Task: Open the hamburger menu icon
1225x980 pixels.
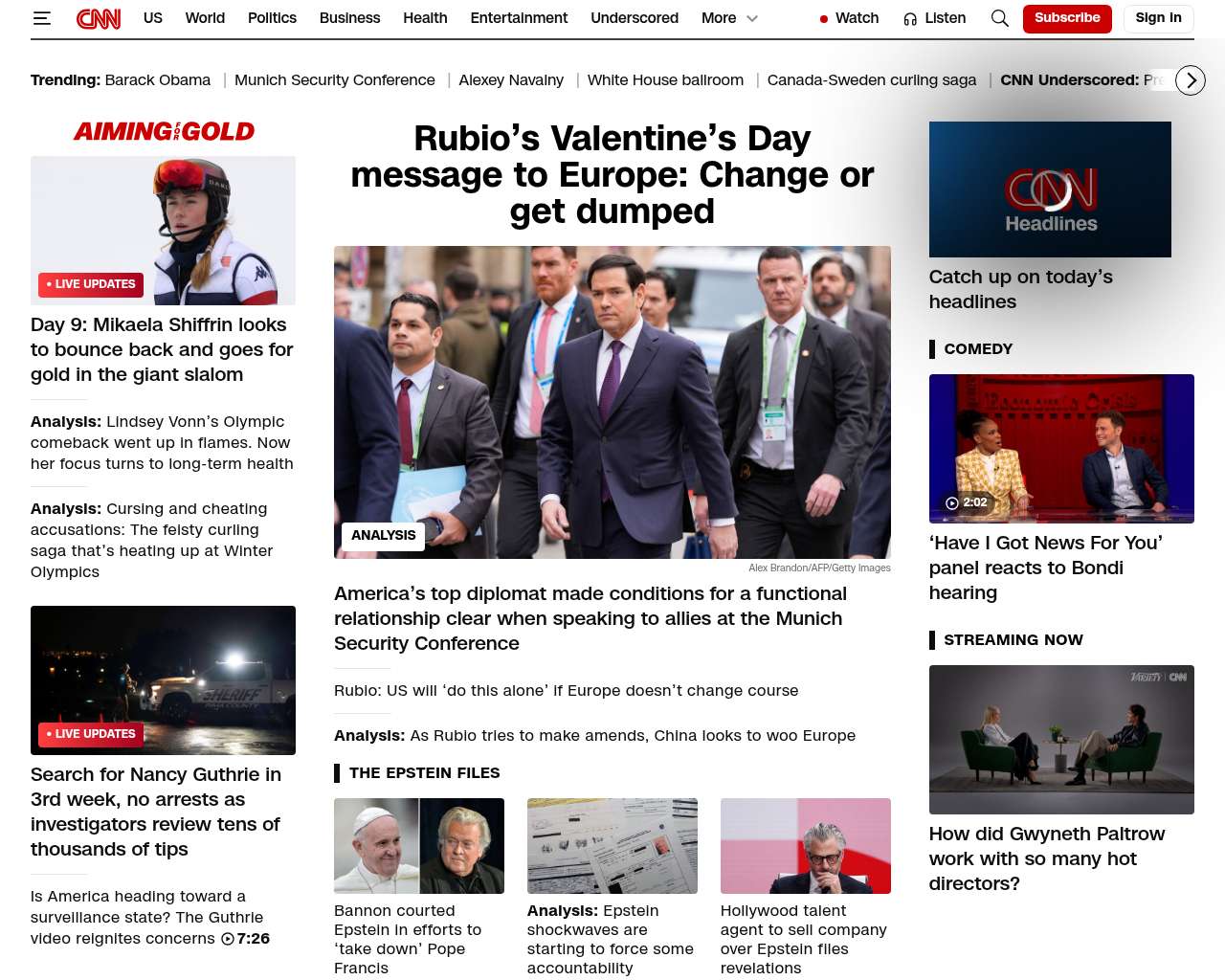Action: pos(41,18)
